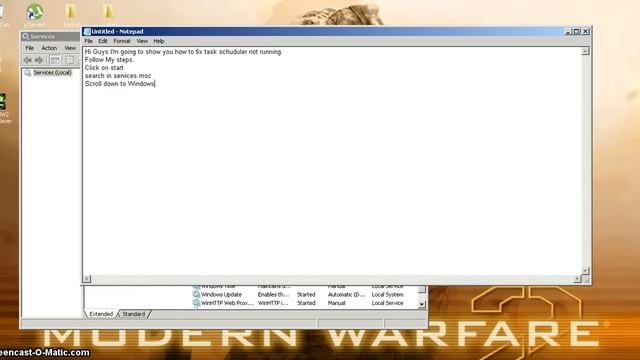This screenshot has height=360, width=640.
Task: Click 'Automatic (D...' startup type for Windows Update
Action: tap(347, 295)
